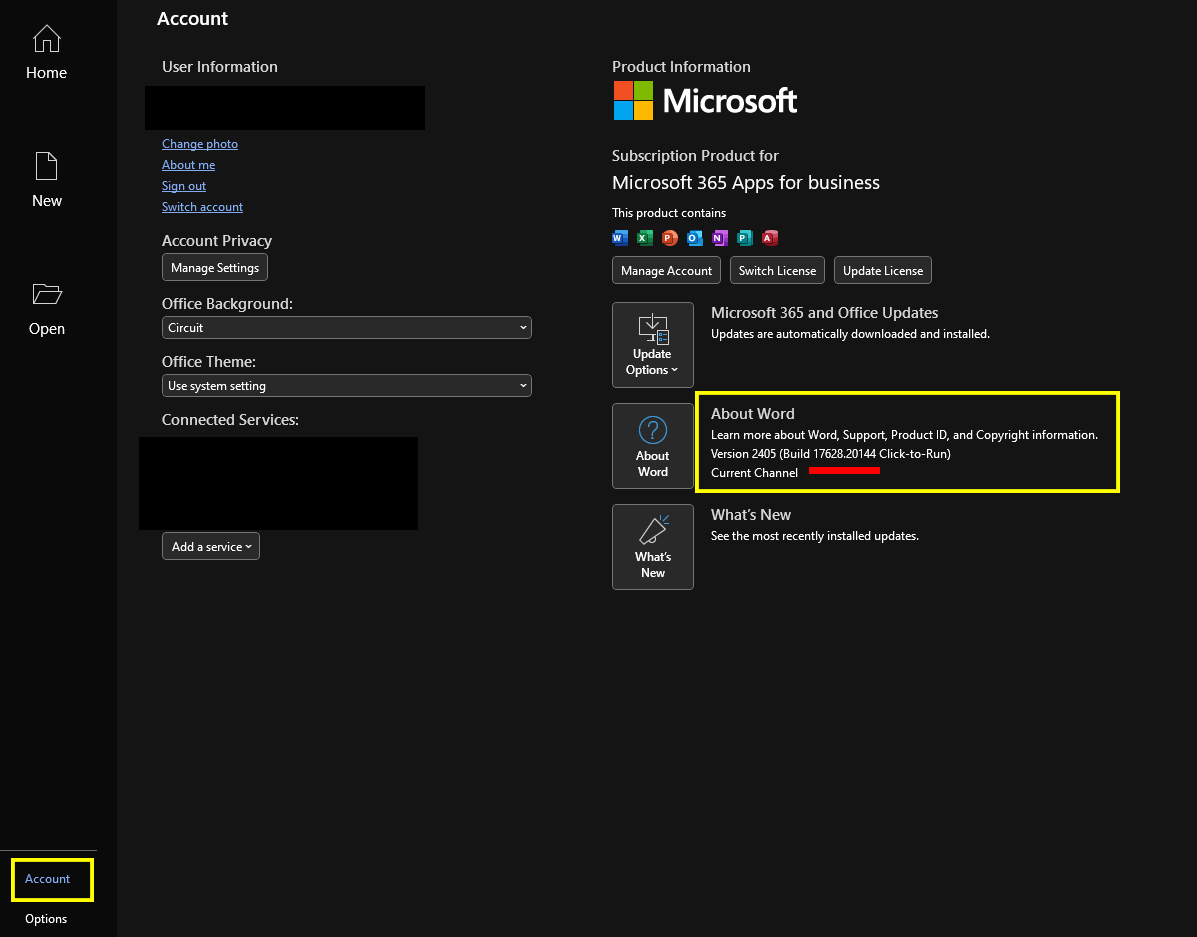Open the About Word dialog button

[x=653, y=446]
